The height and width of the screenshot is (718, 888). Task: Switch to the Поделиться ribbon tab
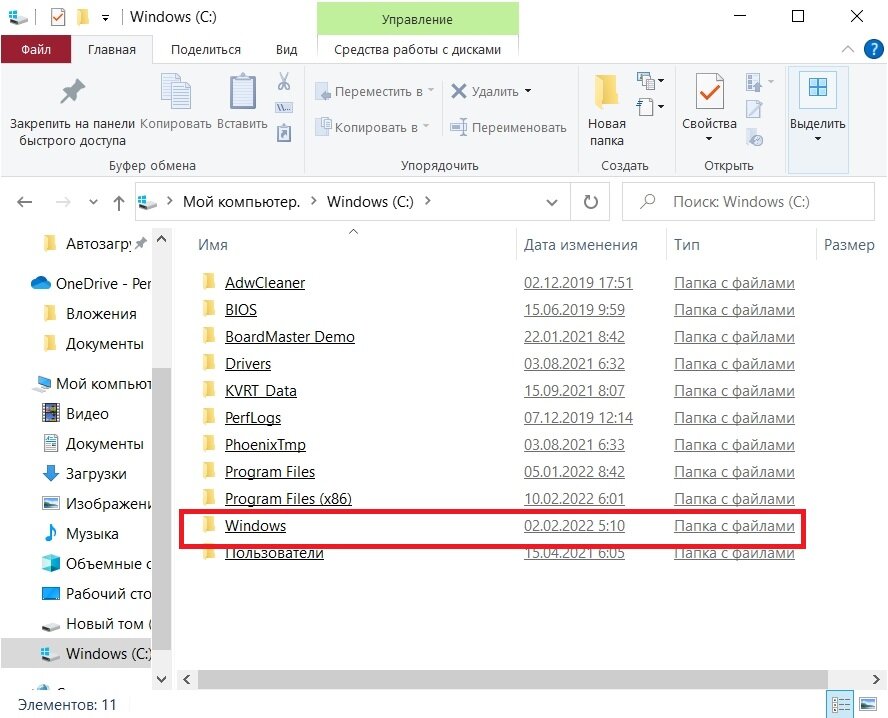[x=206, y=49]
